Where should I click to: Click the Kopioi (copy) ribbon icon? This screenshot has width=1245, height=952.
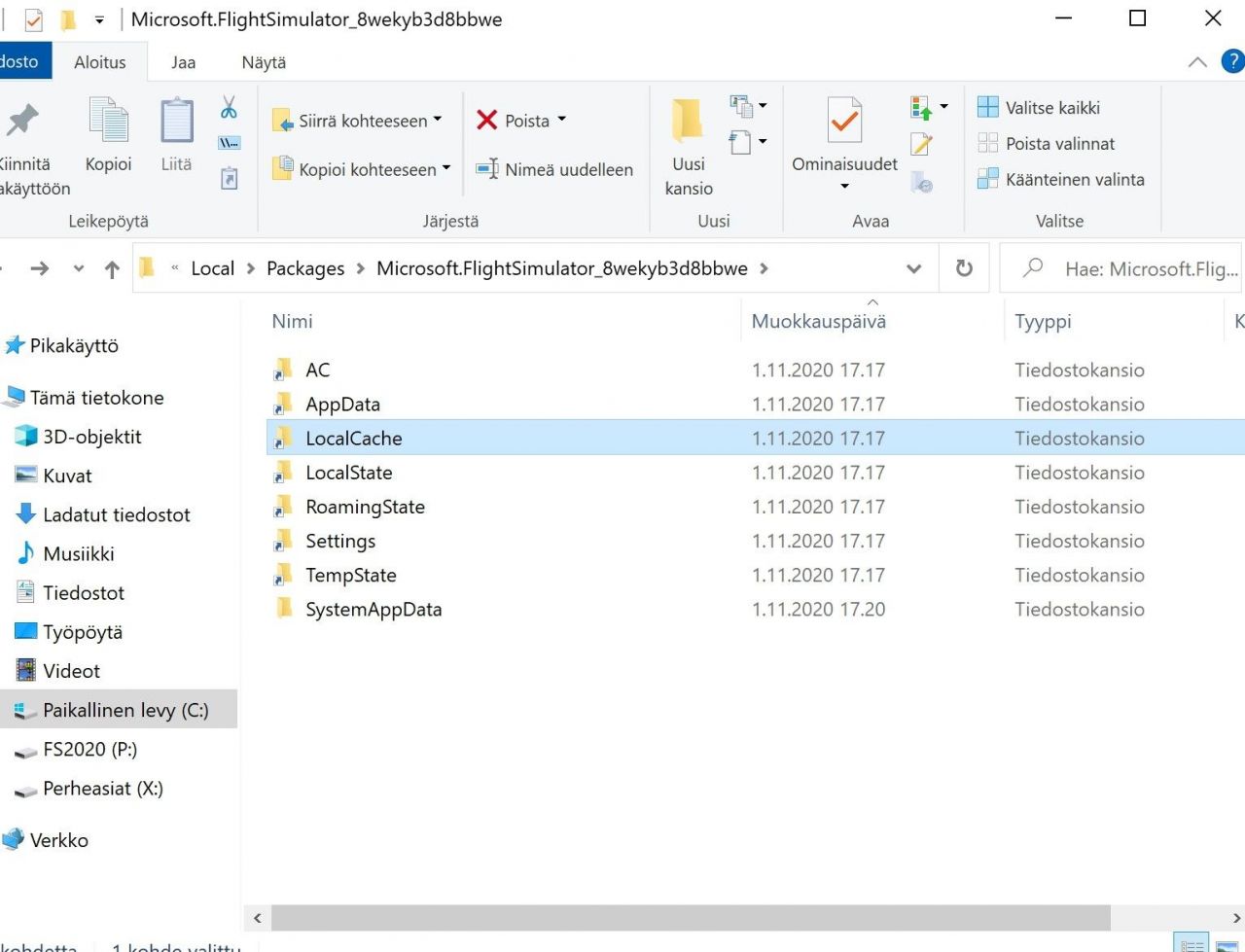tap(108, 121)
